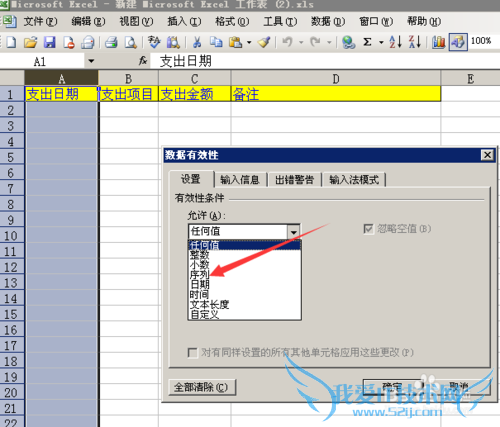Open the Chart Wizard icon

438,42
